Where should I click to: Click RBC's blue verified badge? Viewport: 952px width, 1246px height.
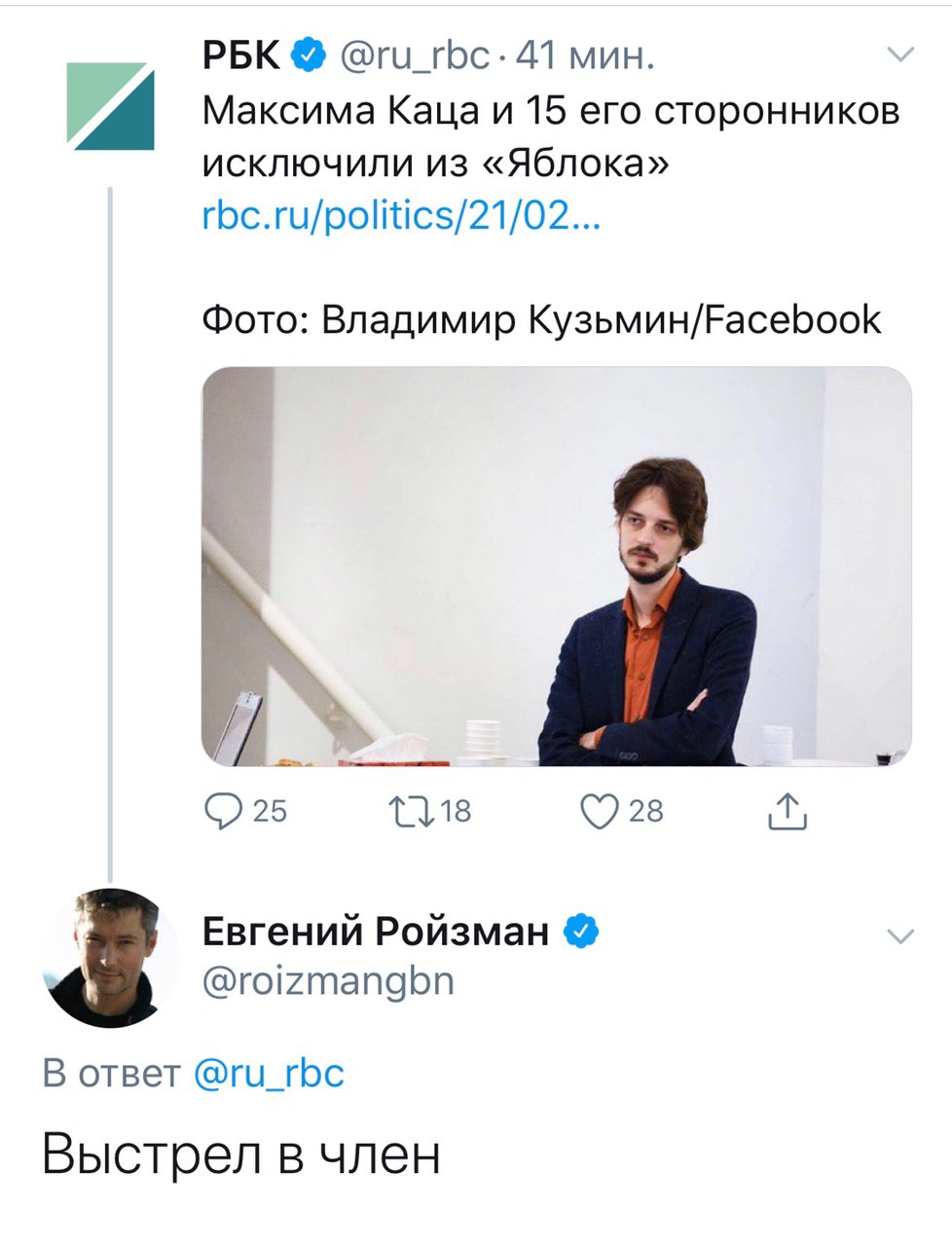pos(310,56)
